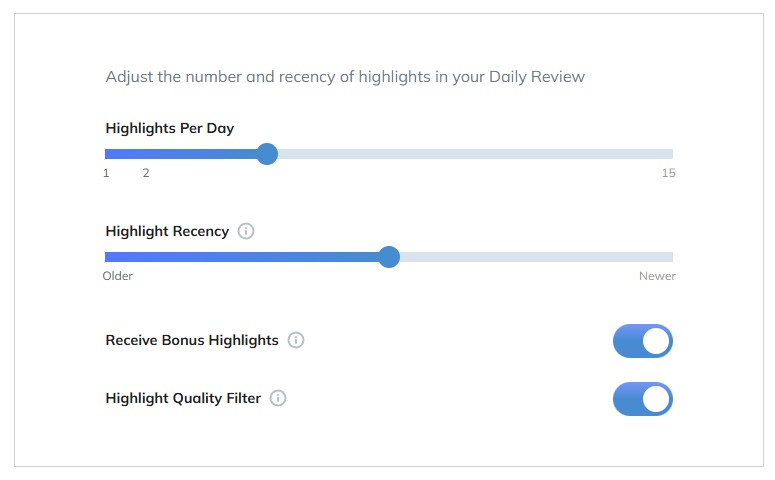Click the "Highlight Quality Filter" label text
This screenshot has width=775, height=480.
point(183,398)
